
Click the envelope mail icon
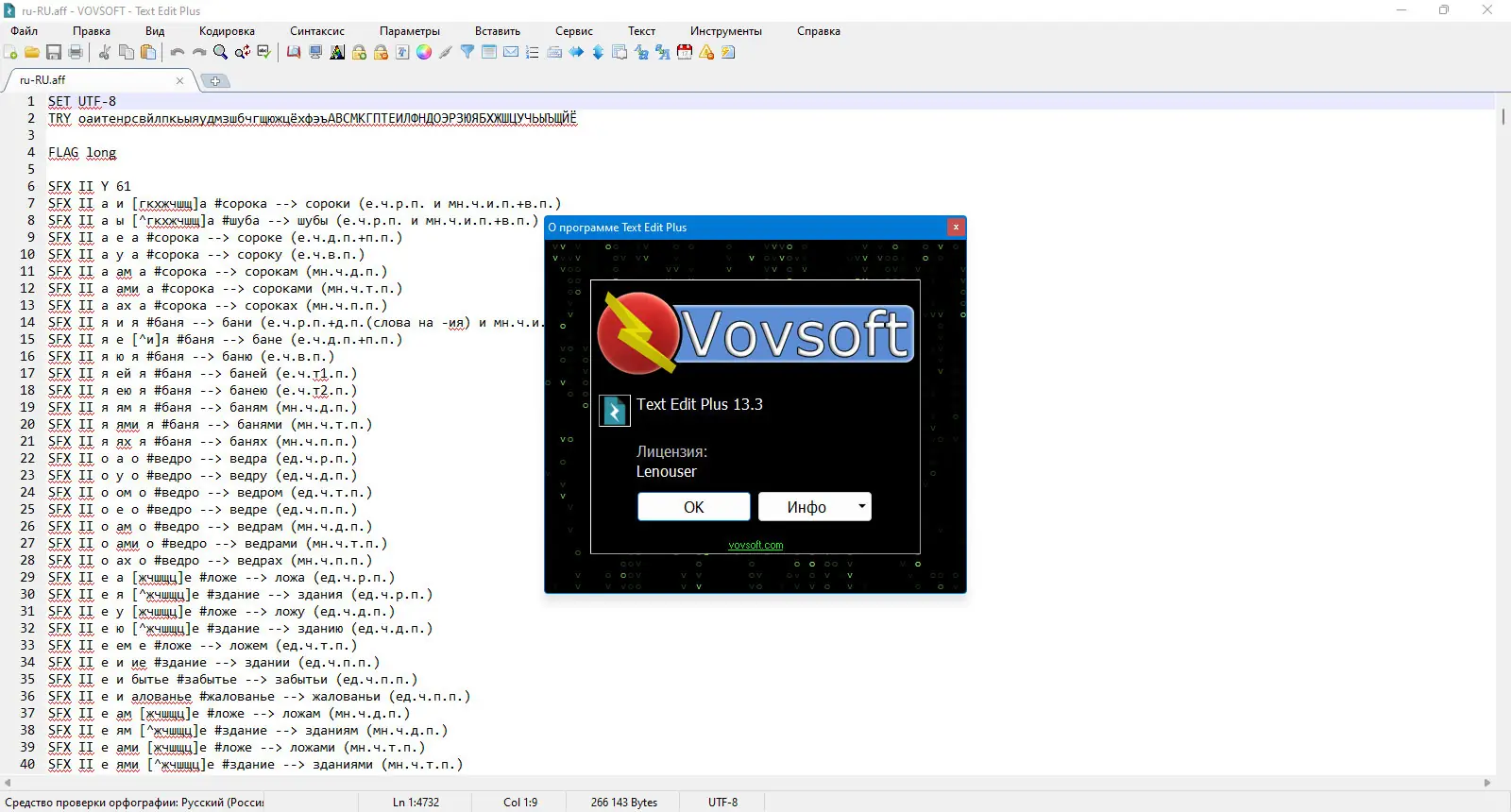coord(511,53)
